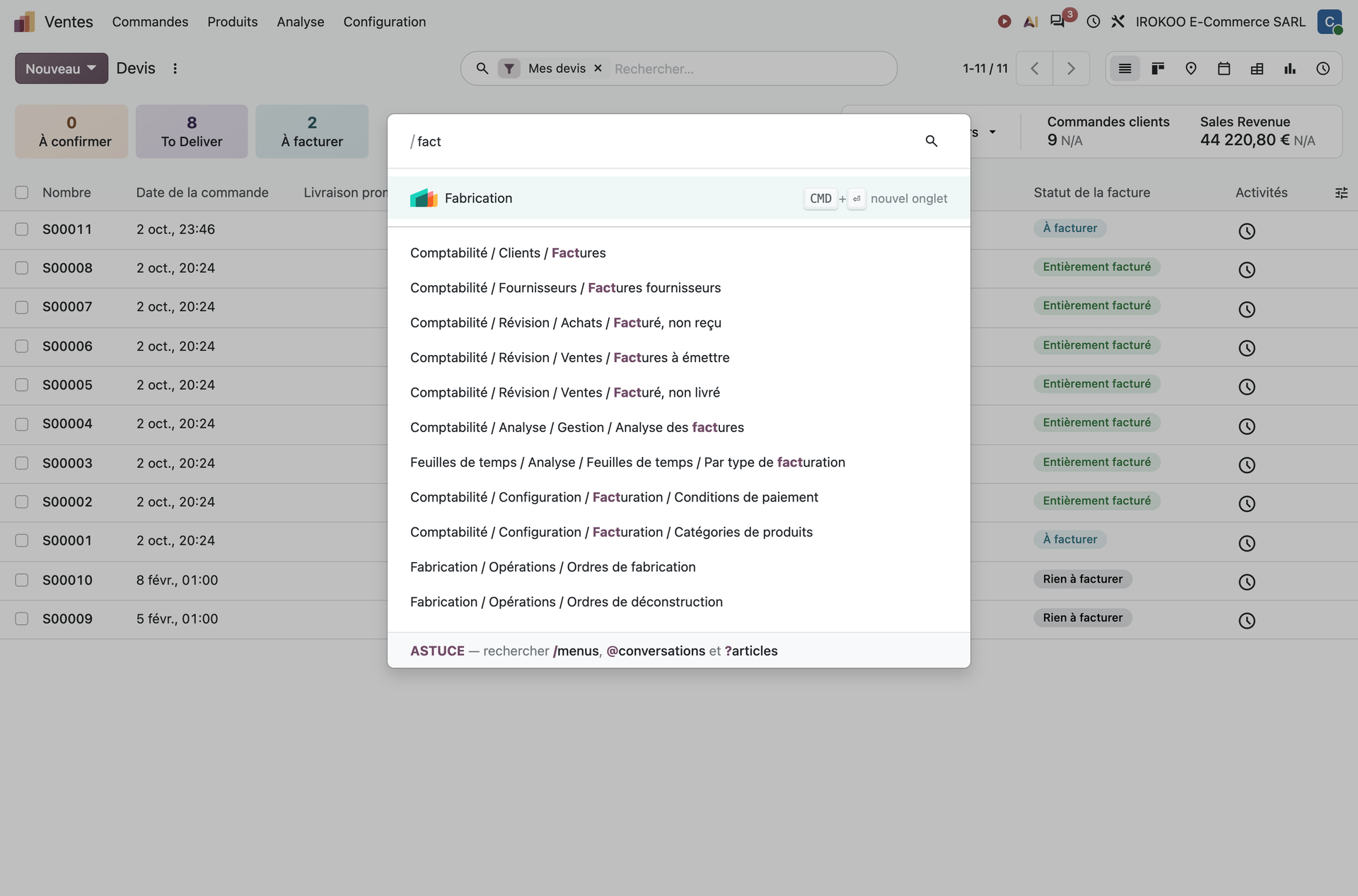Switch to pivot table view

(x=1257, y=69)
